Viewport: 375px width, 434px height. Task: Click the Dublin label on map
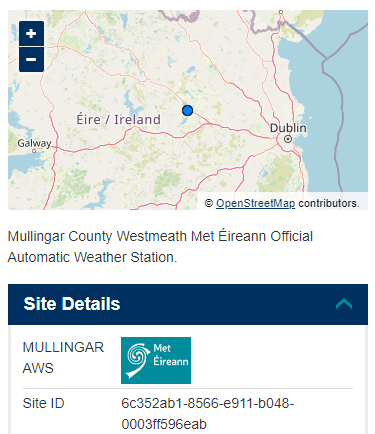(288, 128)
